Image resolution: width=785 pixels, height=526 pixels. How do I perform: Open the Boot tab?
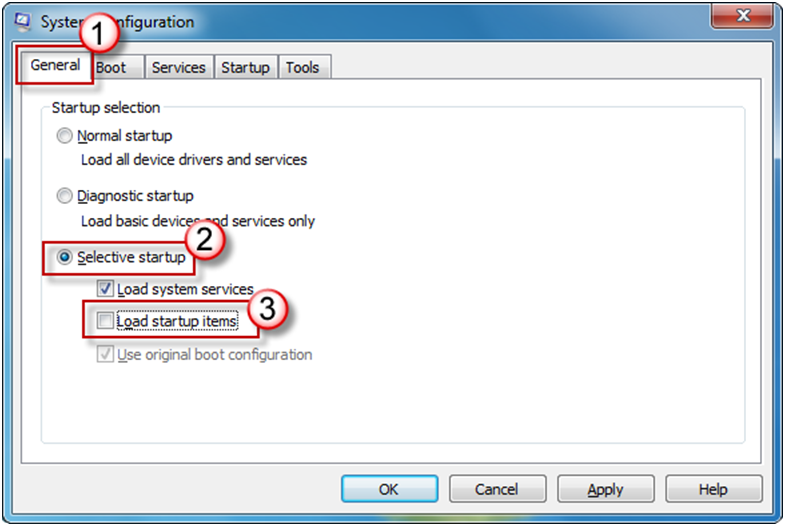(112, 67)
